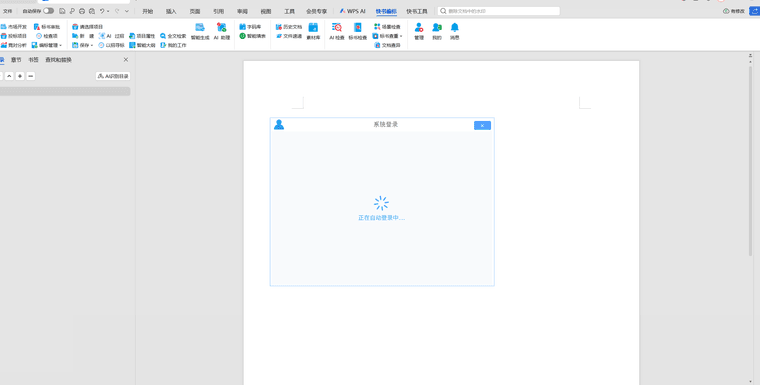Click the 文档差异 ribbon button
The image size is (760, 385).
(x=388, y=45)
